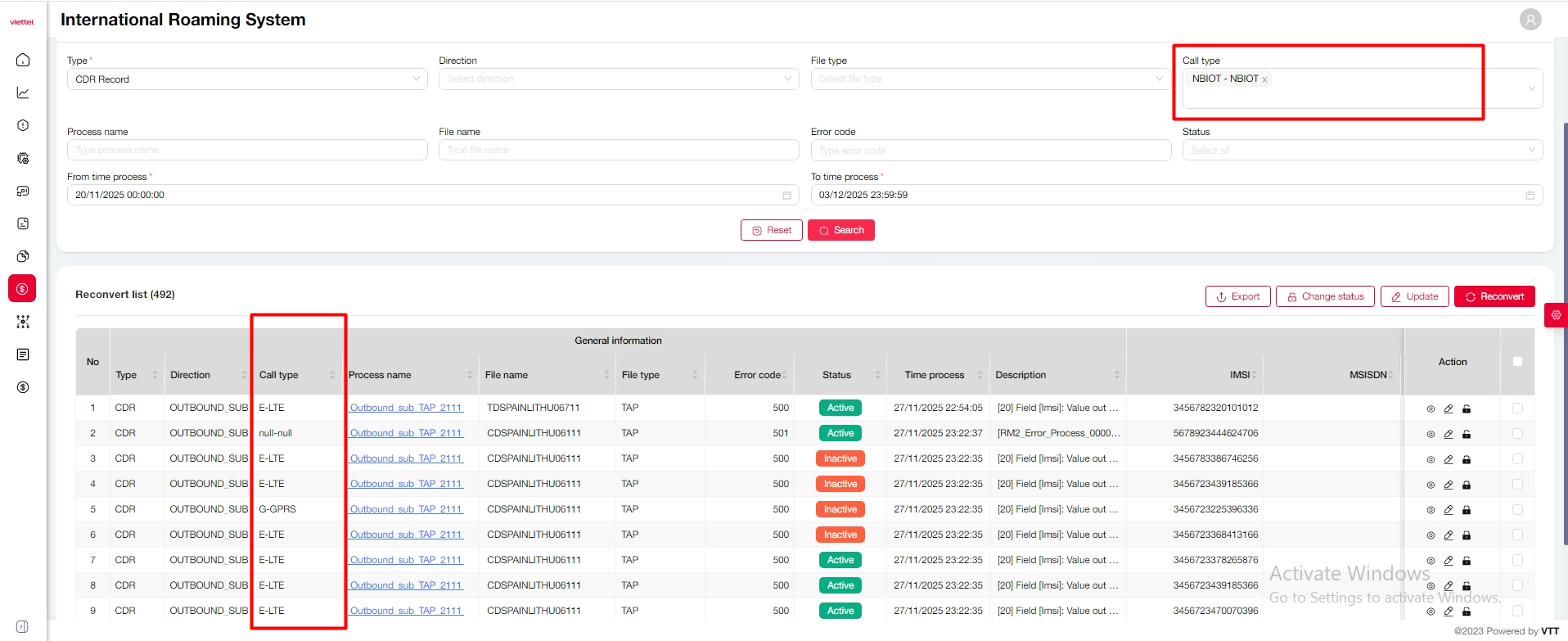This screenshot has height=641, width=1568.
Task: Select row 4 checkbox
Action: pyautogui.click(x=1517, y=484)
